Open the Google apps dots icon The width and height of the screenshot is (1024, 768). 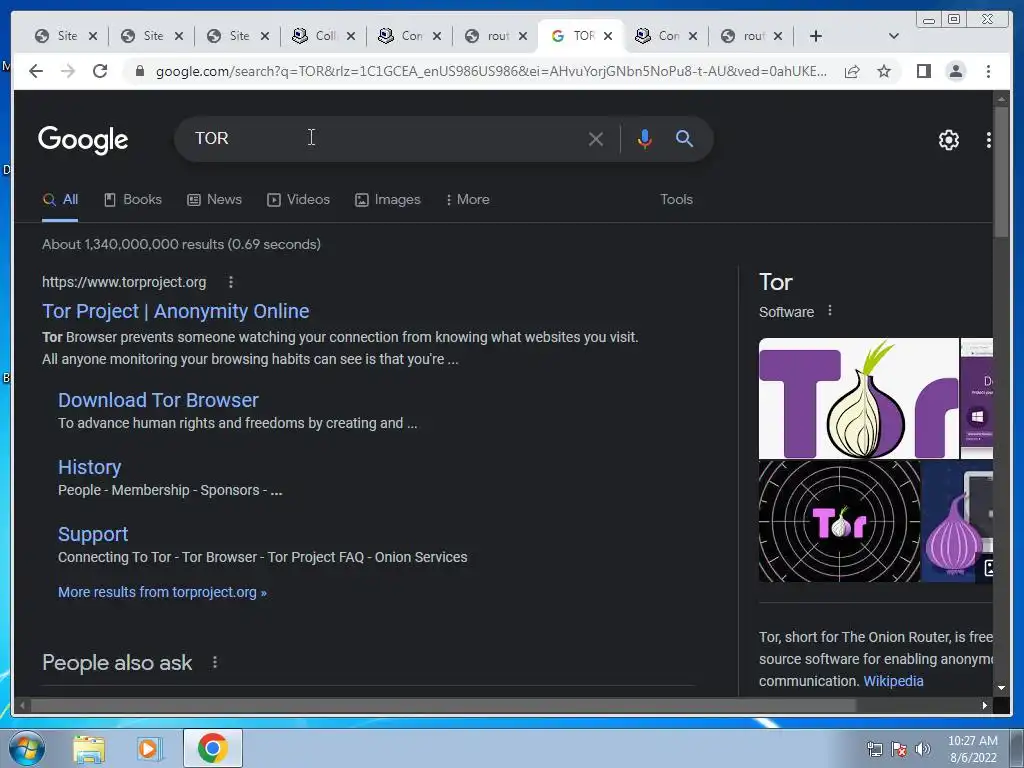tap(988, 140)
